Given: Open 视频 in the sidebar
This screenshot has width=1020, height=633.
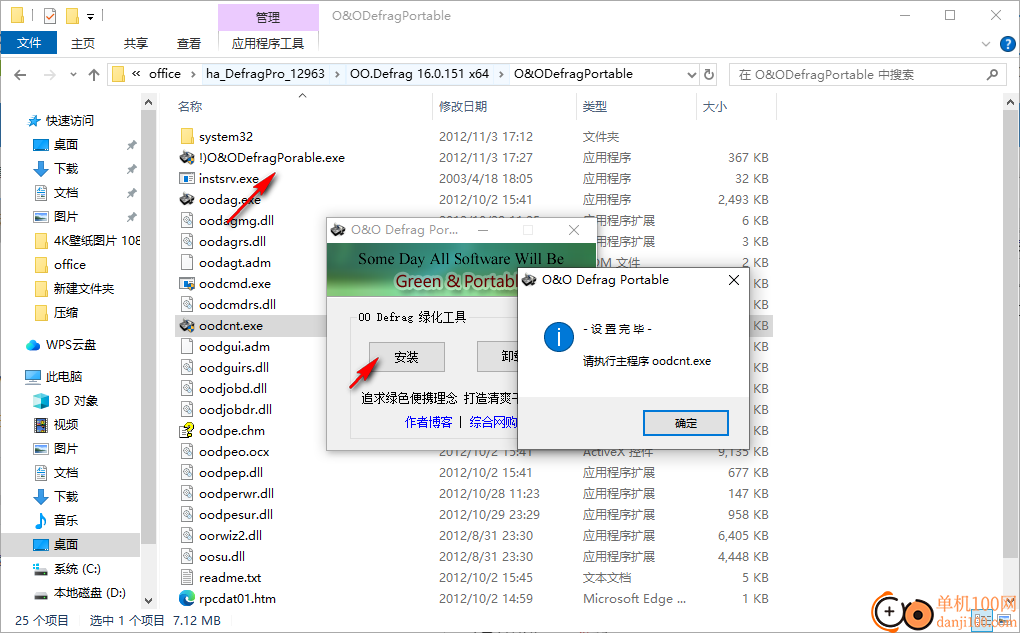Looking at the screenshot, I should [x=66, y=424].
